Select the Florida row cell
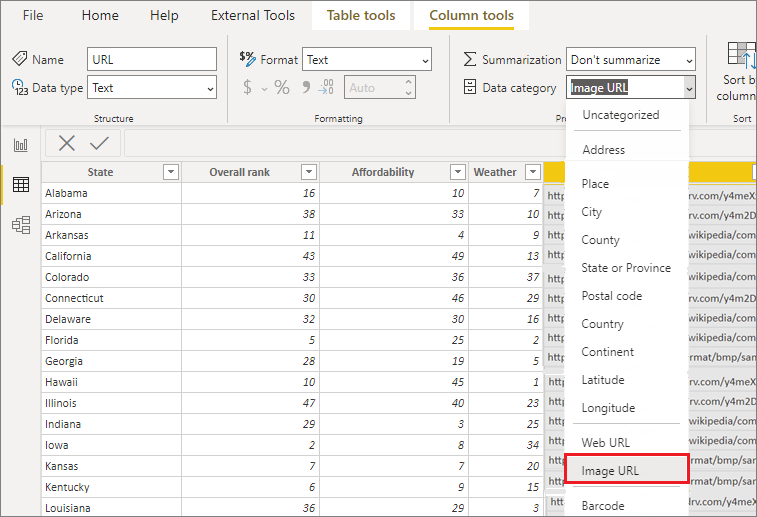The height and width of the screenshot is (517, 757). pos(112,340)
